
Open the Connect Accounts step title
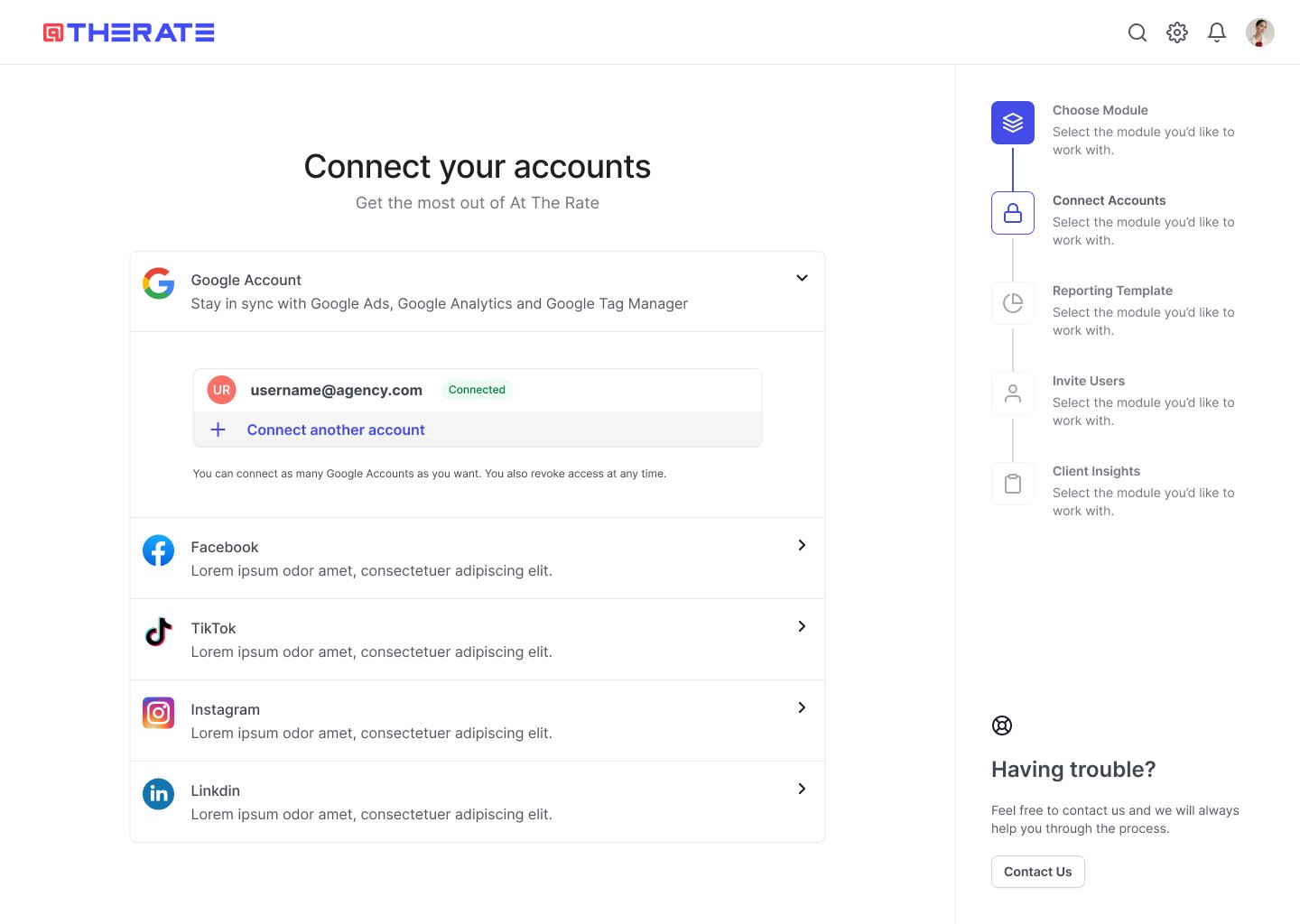[x=1110, y=200]
